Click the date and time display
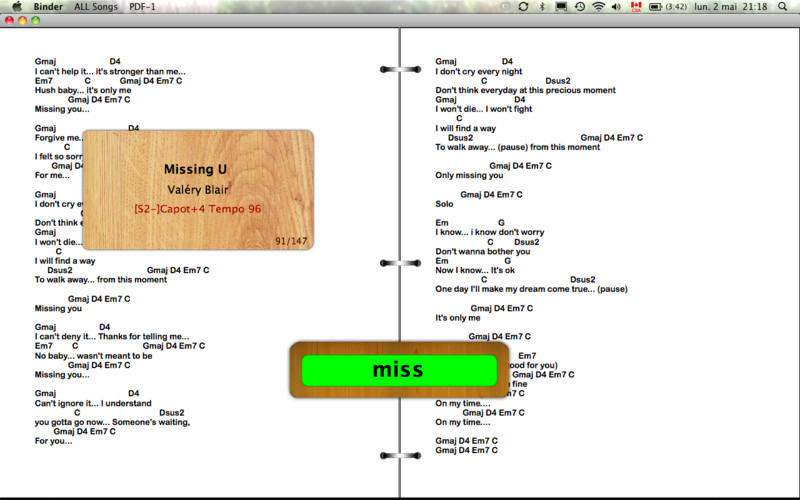 point(734,7)
